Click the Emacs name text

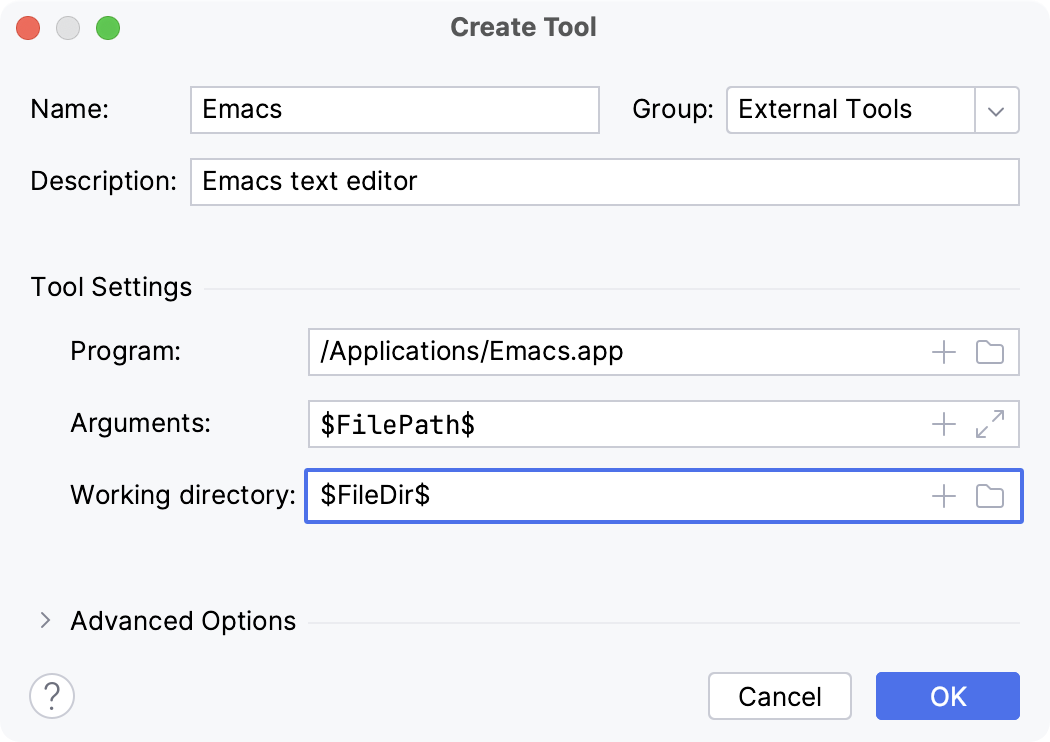(x=240, y=110)
